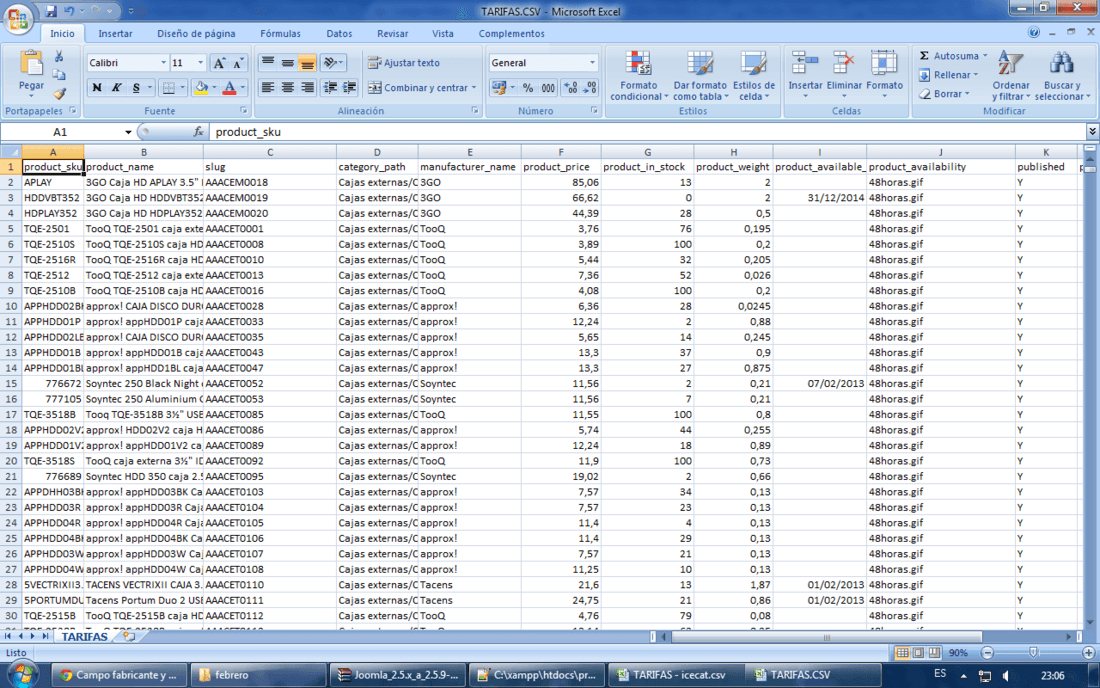Open Buscar y seleccionar menu
The width and height of the screenshot is (1100, 688).
point(1062,76)
